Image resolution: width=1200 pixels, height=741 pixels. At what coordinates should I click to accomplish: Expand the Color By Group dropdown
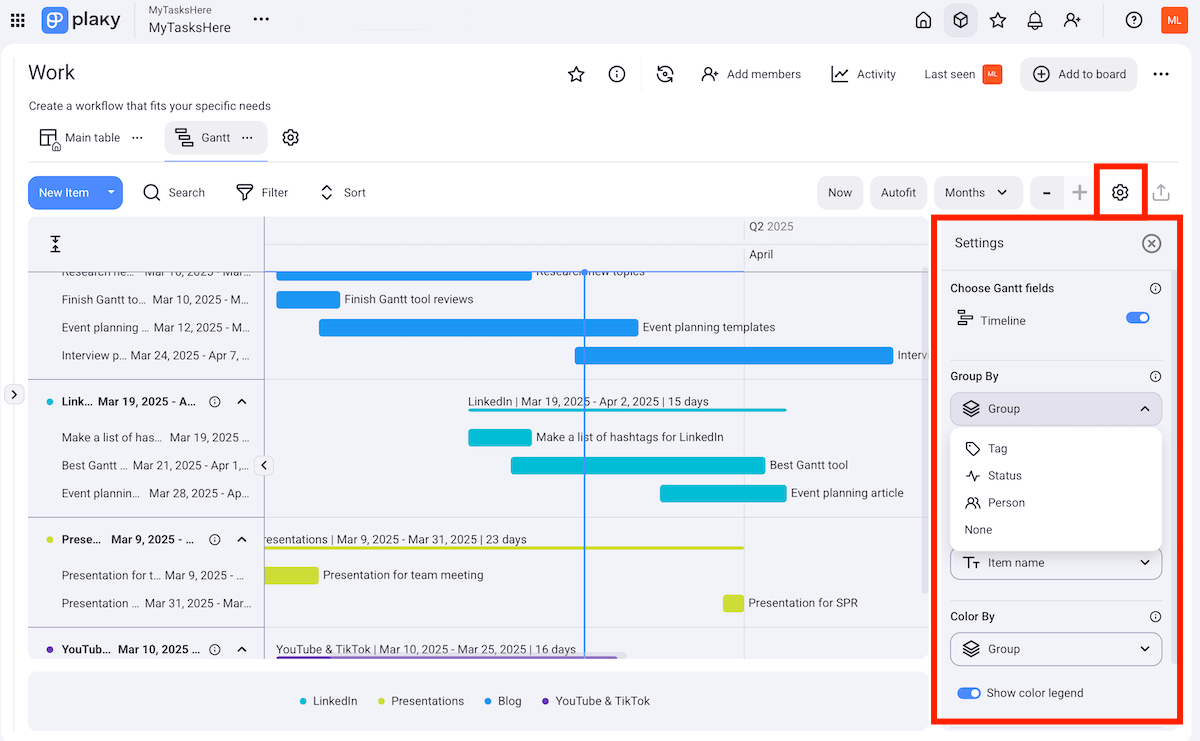tap(1055, 649)
